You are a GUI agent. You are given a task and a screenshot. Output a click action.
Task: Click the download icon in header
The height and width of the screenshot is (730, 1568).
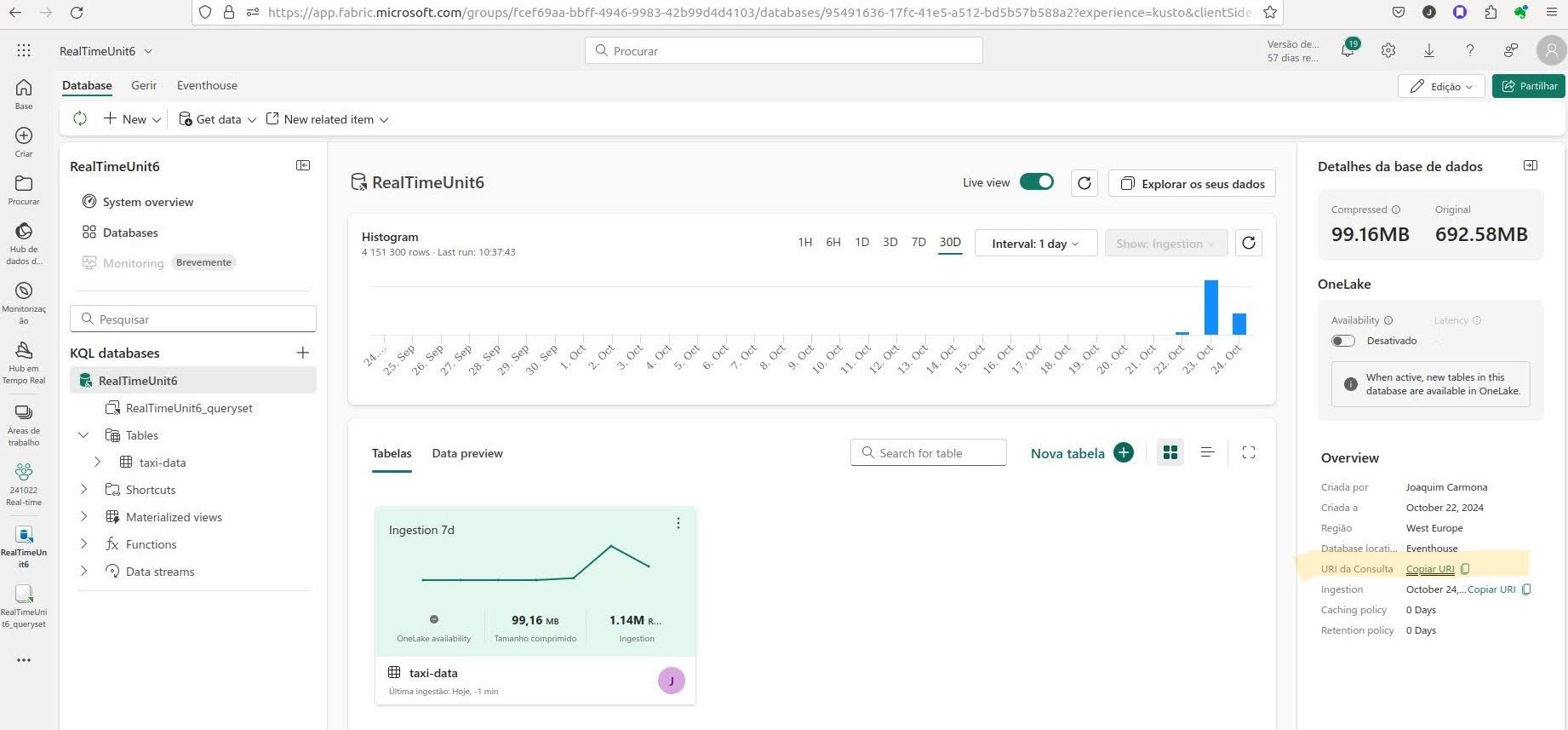pos(1429,51)
